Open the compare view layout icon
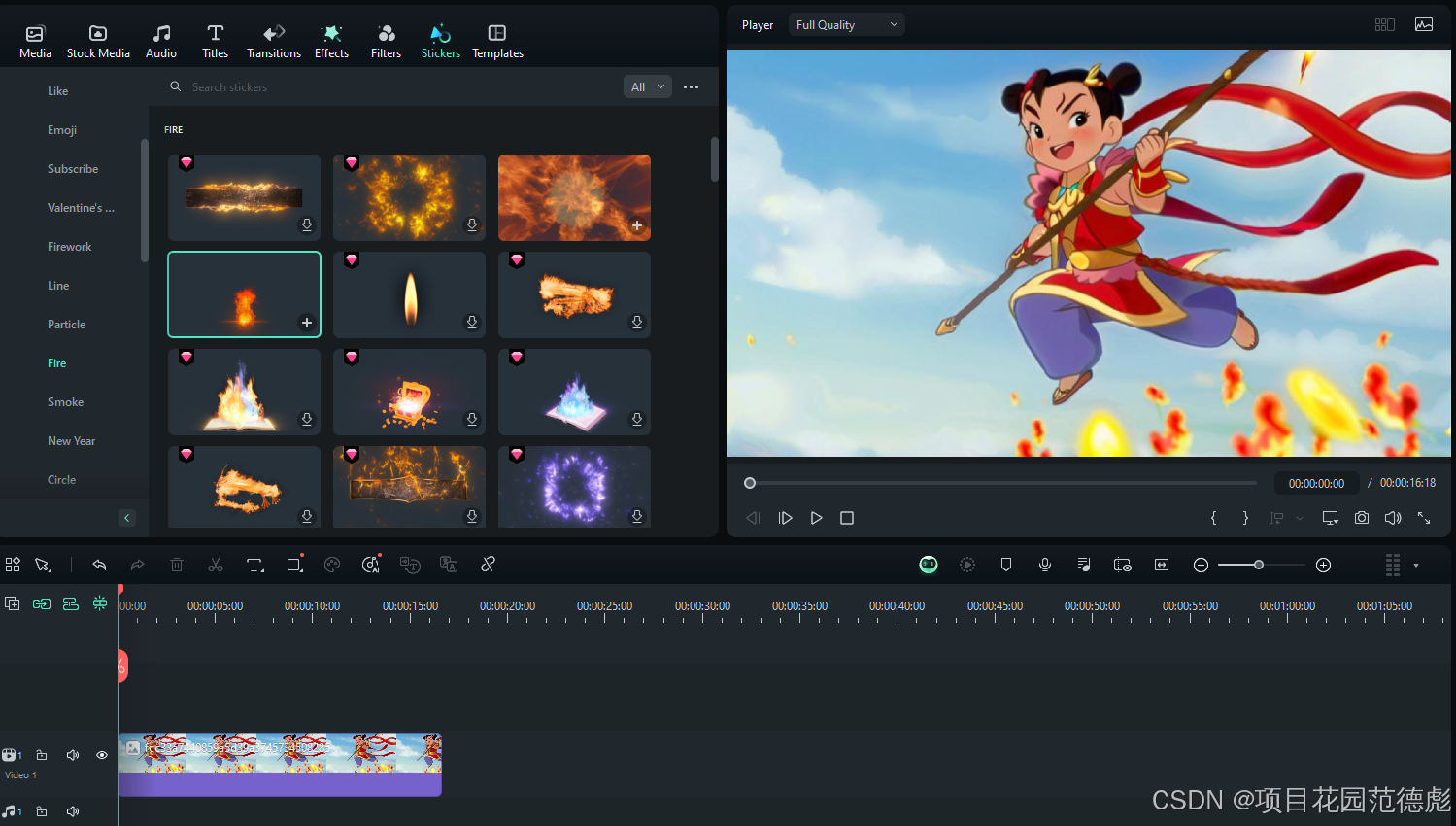The height and width of the screenshot is (826, 1456). [x=1385, y=25]
